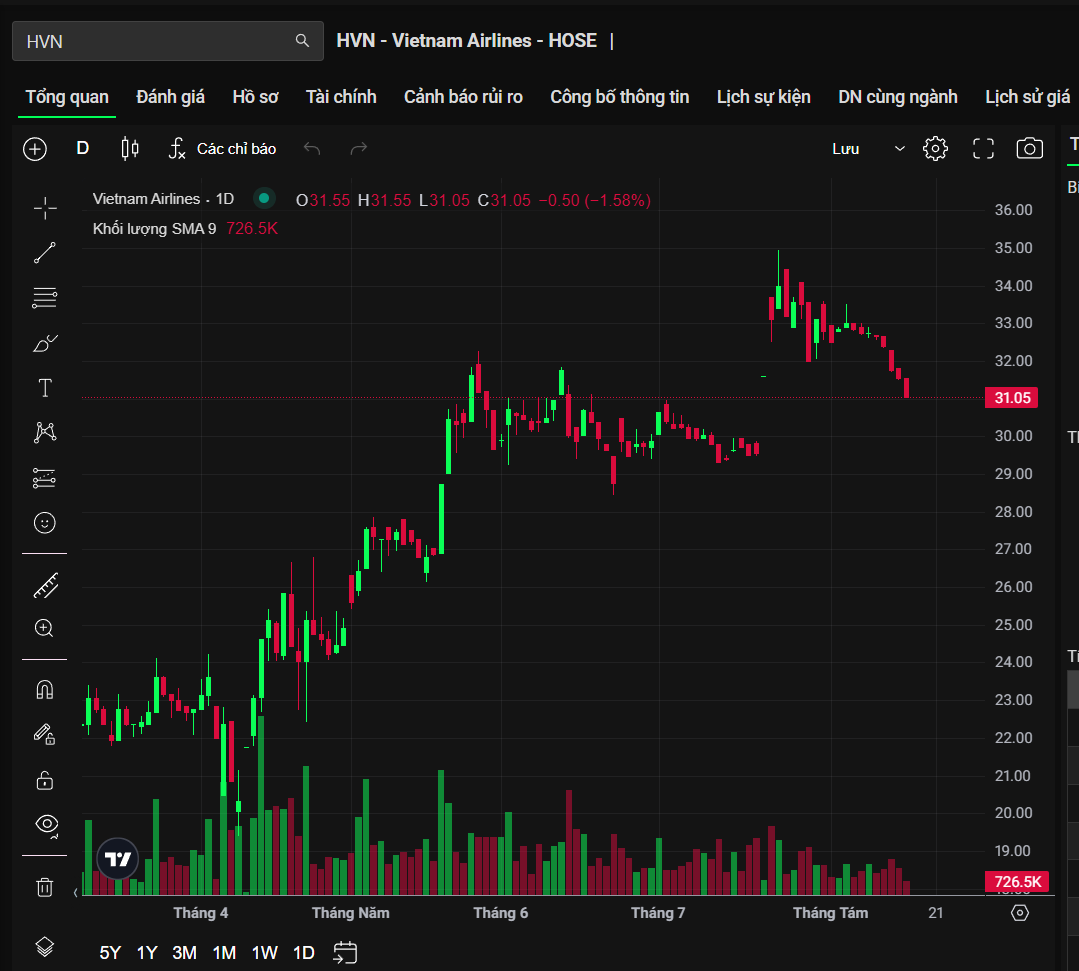Switch to the Đánh giá tab
The image size is (1079, 971).
(x=171, y=97)
